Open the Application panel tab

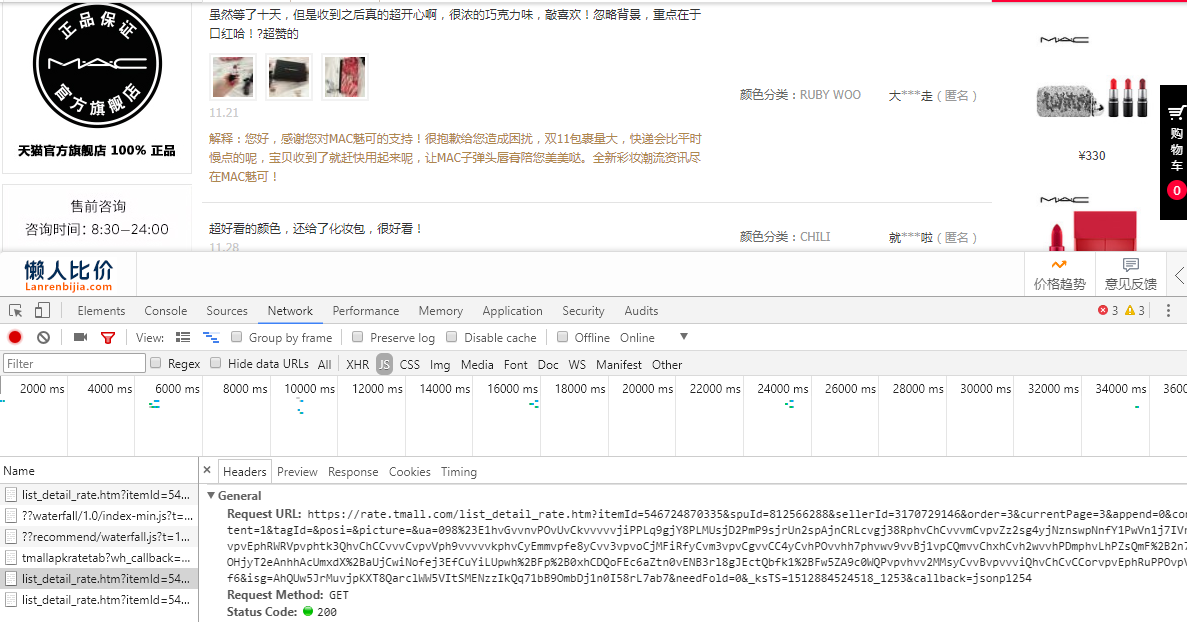512,311
